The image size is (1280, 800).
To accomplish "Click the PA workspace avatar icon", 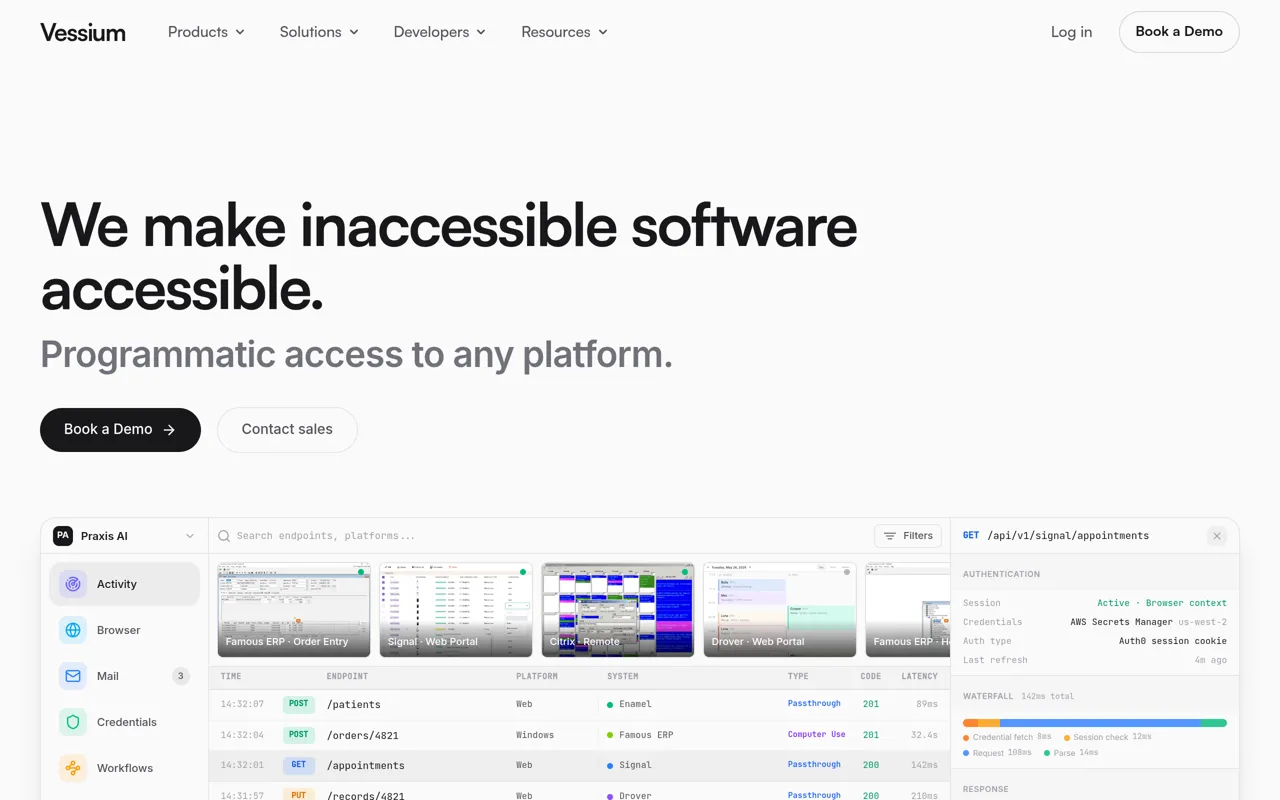I will [63, 536].
